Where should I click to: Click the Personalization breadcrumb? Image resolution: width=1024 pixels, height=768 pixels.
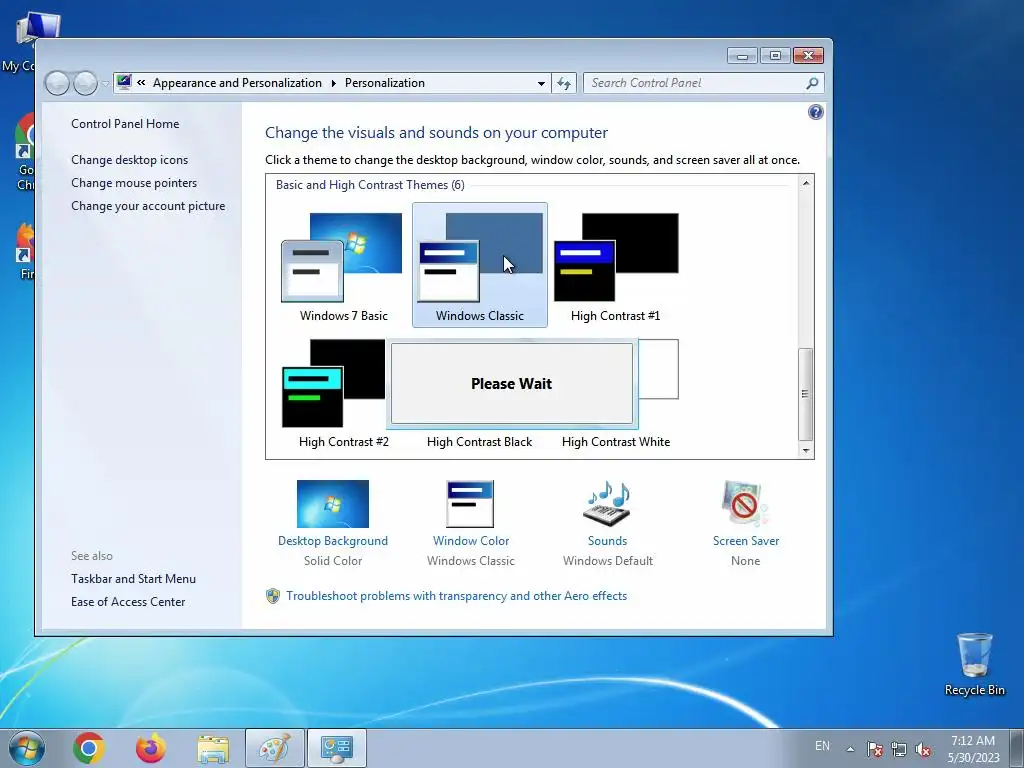click(385, 83)
